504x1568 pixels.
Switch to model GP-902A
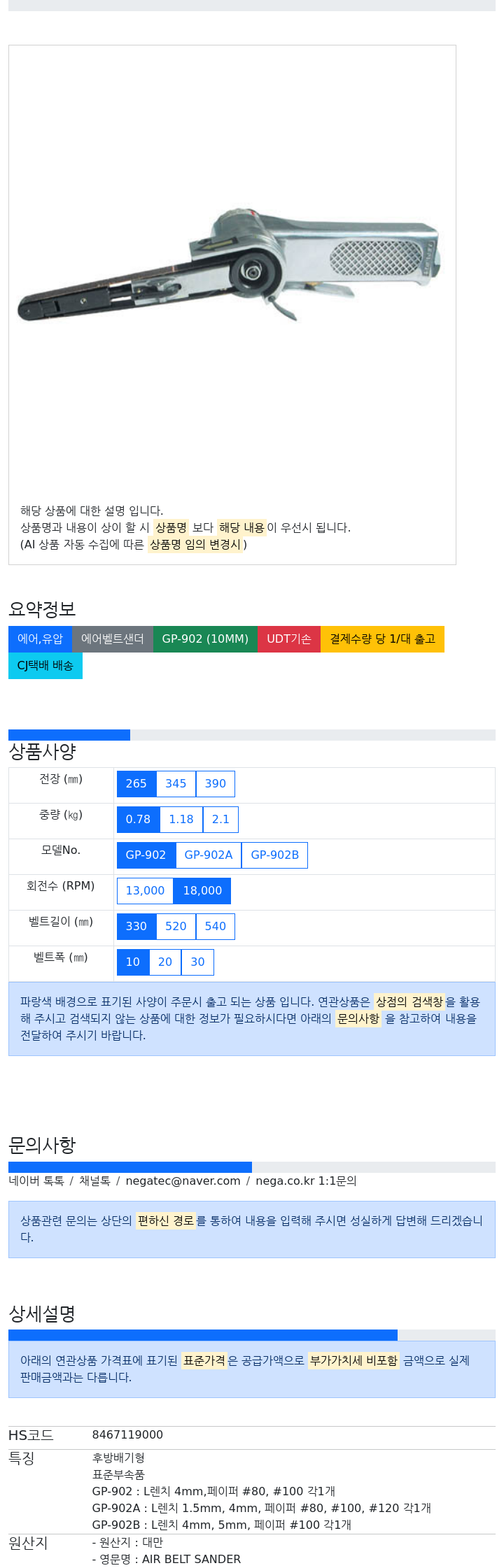coord(209,855)
